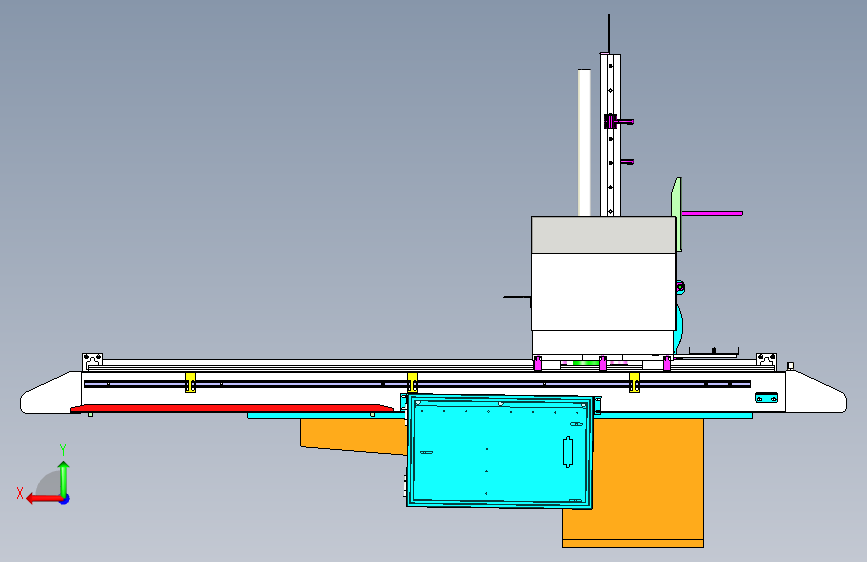867x562 pixels.
Task: Select the large cyan control panel box
Action: (500, 451)
